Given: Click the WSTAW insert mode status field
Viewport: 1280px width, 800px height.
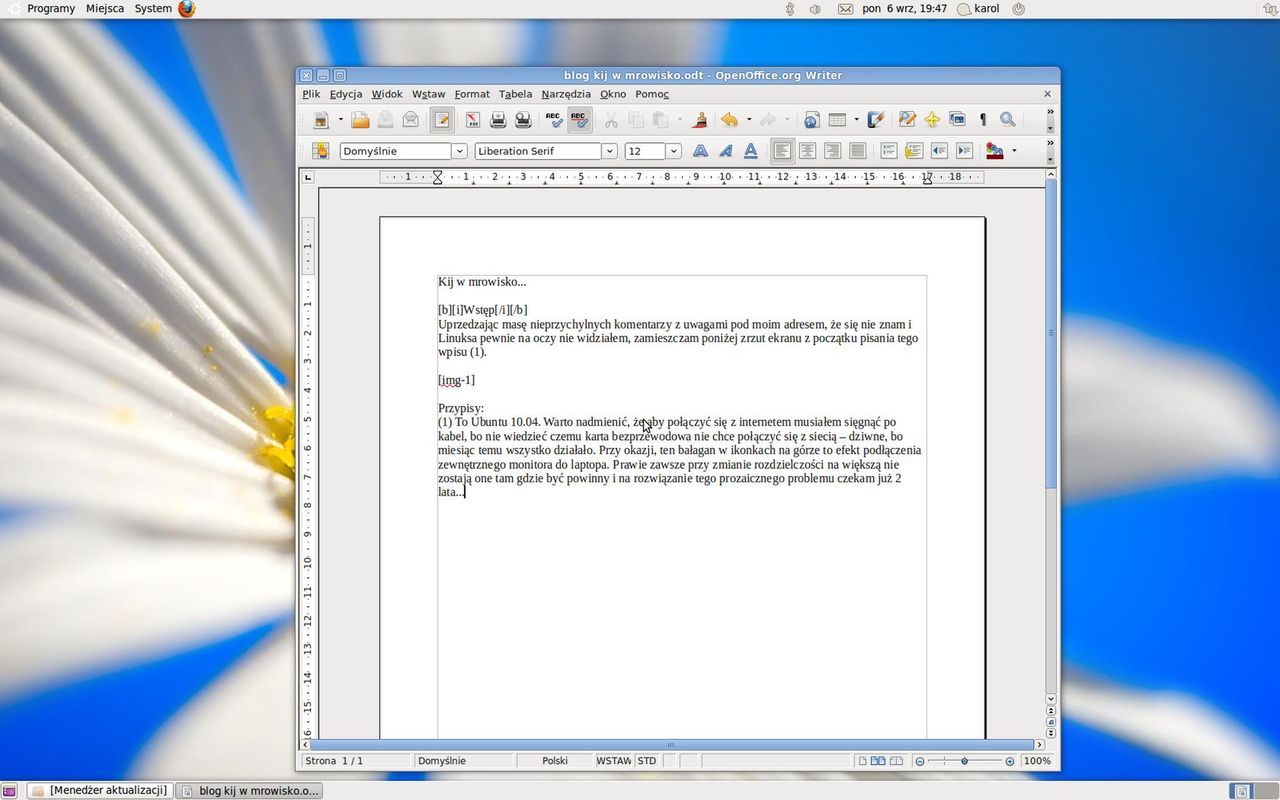Looking at the screenshot, I should tap(614, 761).
